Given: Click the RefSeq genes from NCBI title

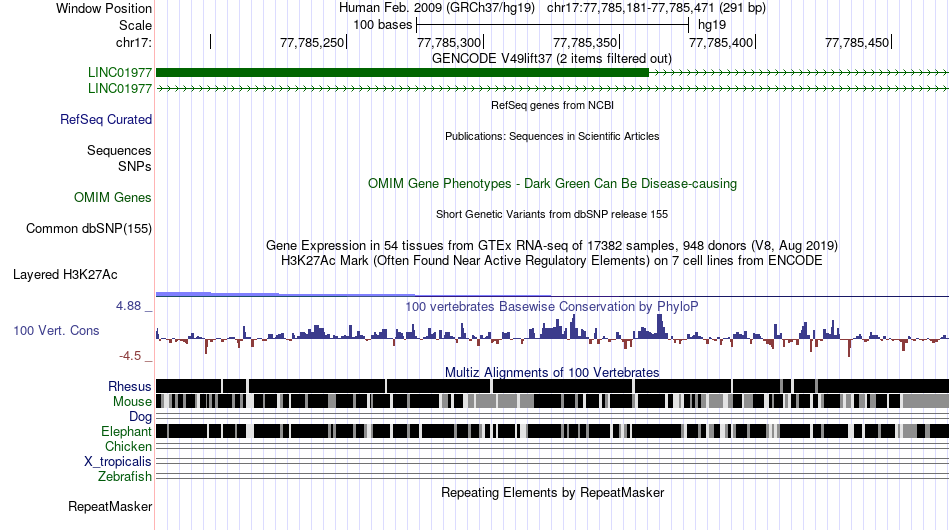Looking at the screenshot, I should [552, 105].
